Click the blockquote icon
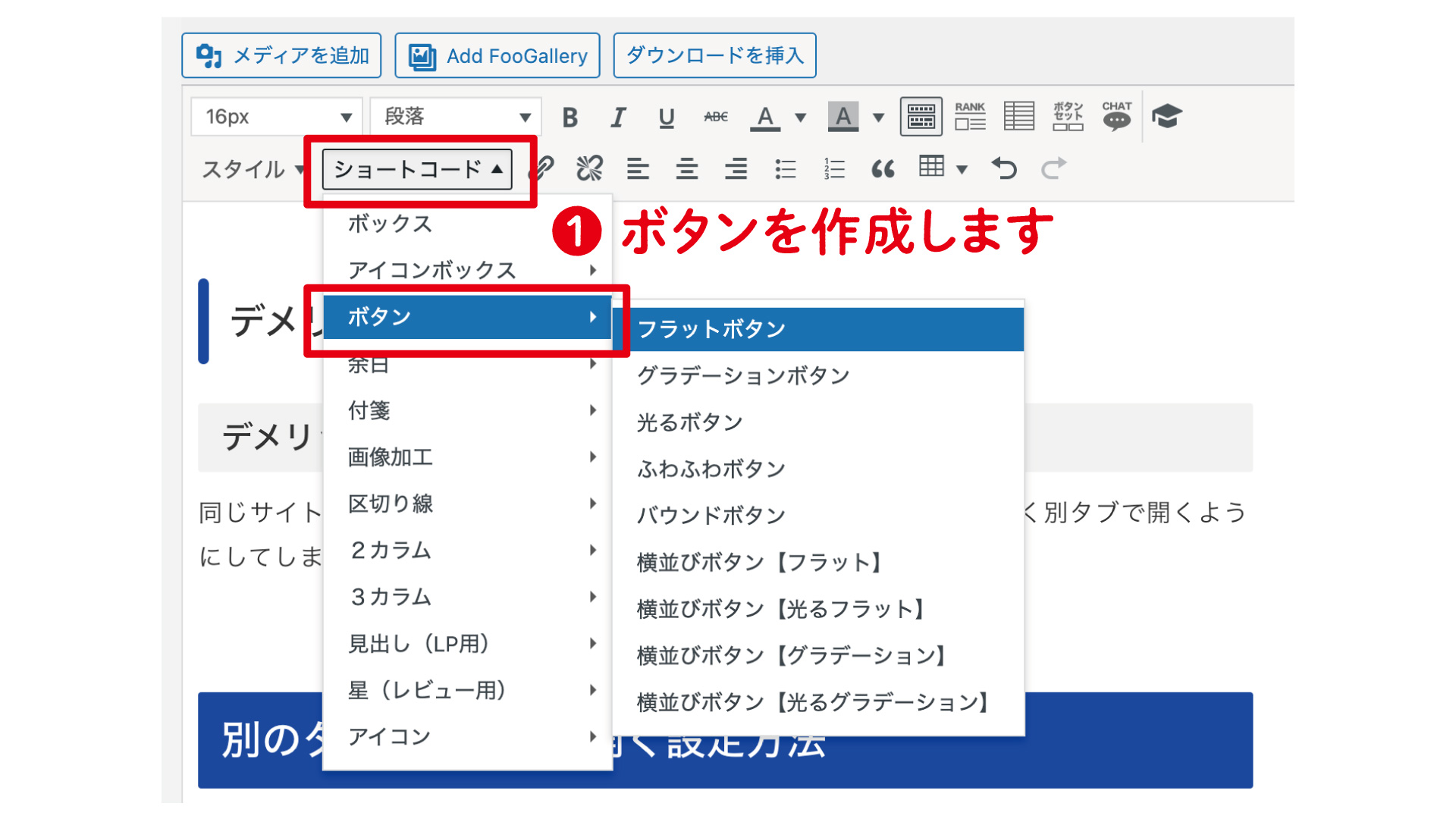This screenshot has width=1456, height=819. [883, 168]
